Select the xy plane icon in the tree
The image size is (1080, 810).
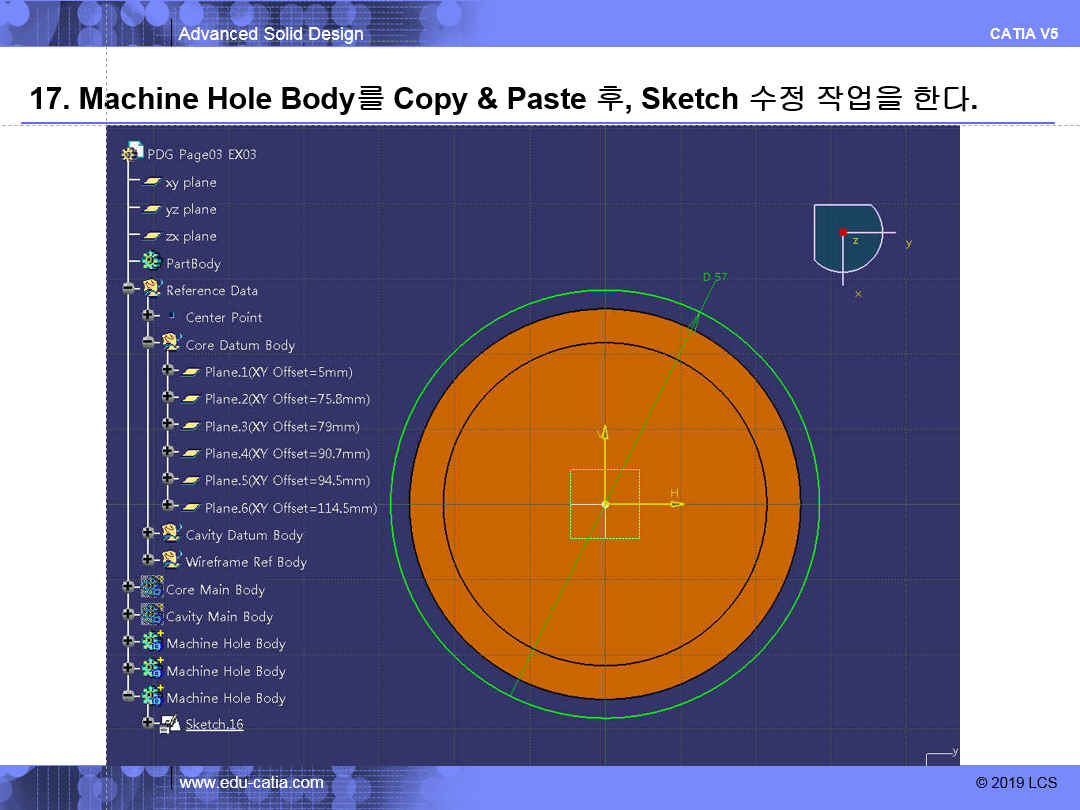(152, 182)
